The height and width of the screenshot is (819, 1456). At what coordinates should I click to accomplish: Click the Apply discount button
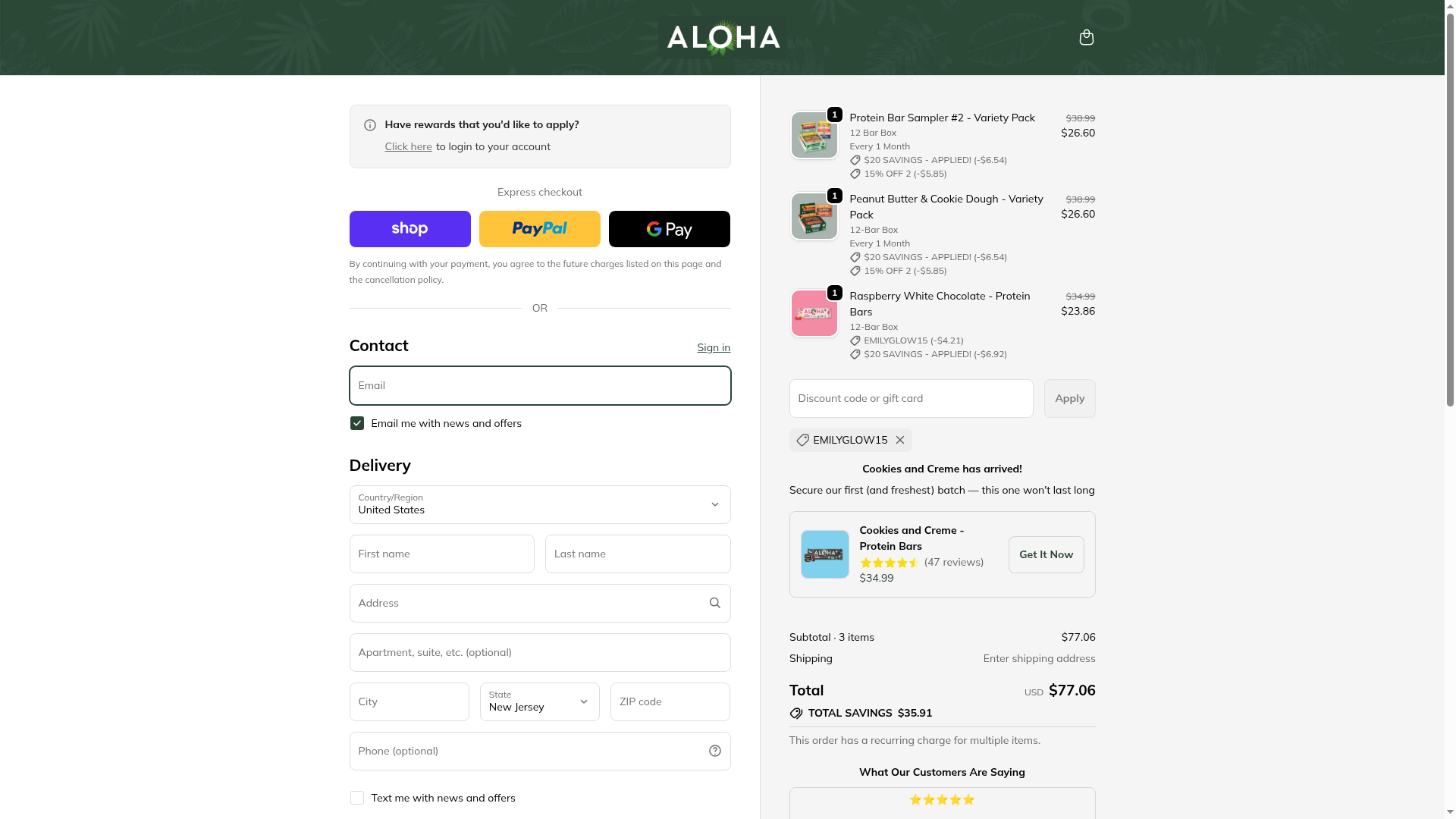click(x=1070, y=398)
